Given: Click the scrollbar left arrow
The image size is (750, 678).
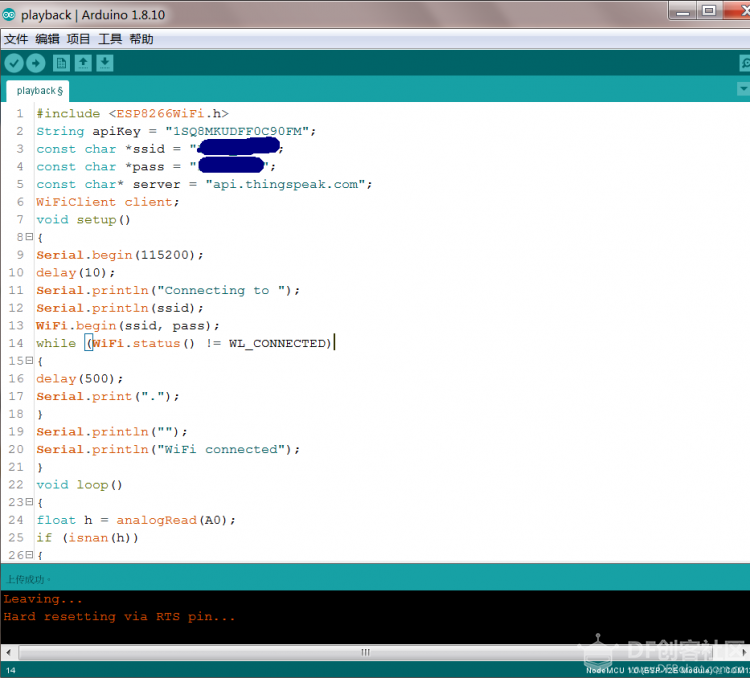Looking at the screenshot, I should click(8, 652).
